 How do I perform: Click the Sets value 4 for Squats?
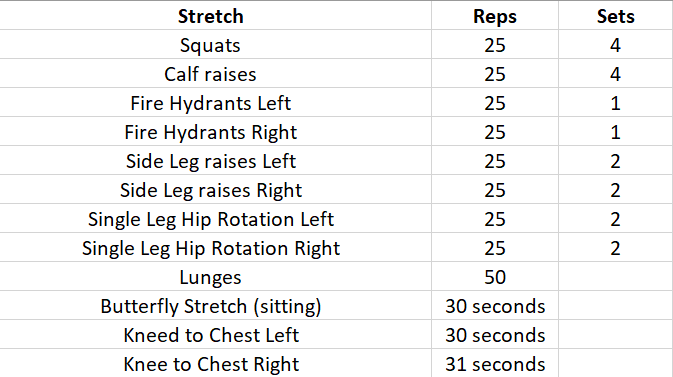click(615, 45)
